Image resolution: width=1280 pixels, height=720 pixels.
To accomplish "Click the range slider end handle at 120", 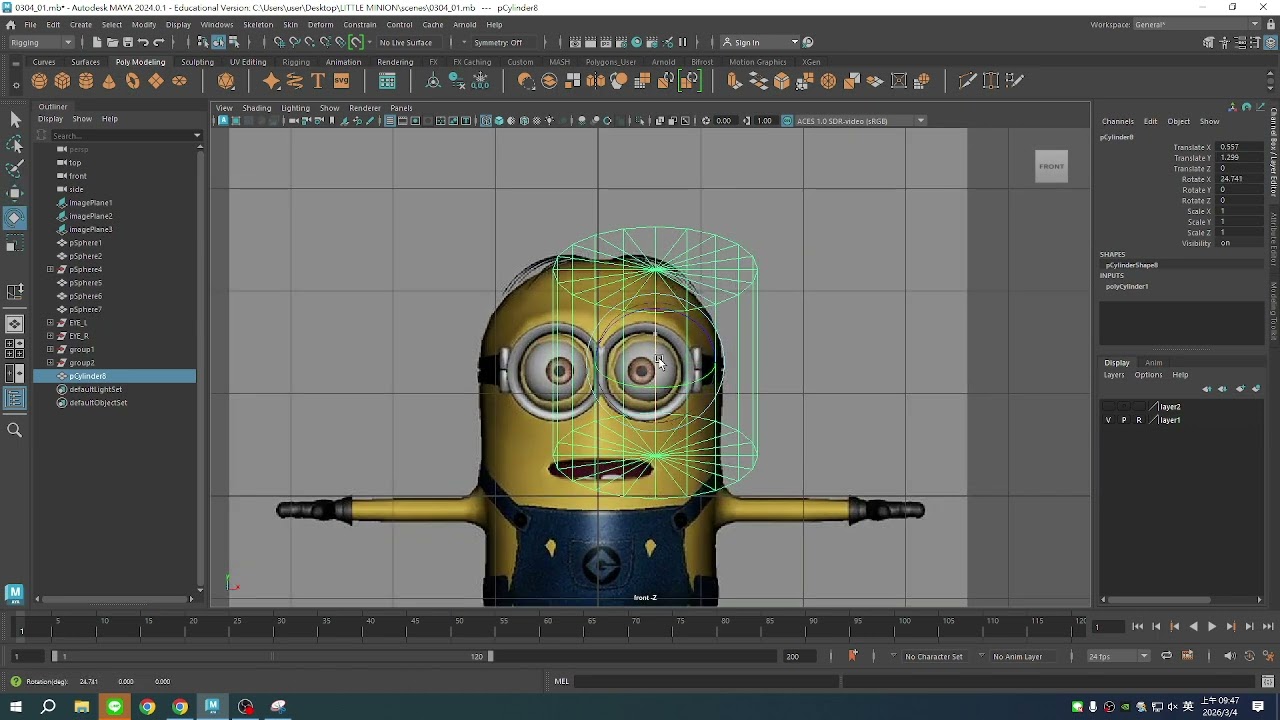I will coord(490,656).
